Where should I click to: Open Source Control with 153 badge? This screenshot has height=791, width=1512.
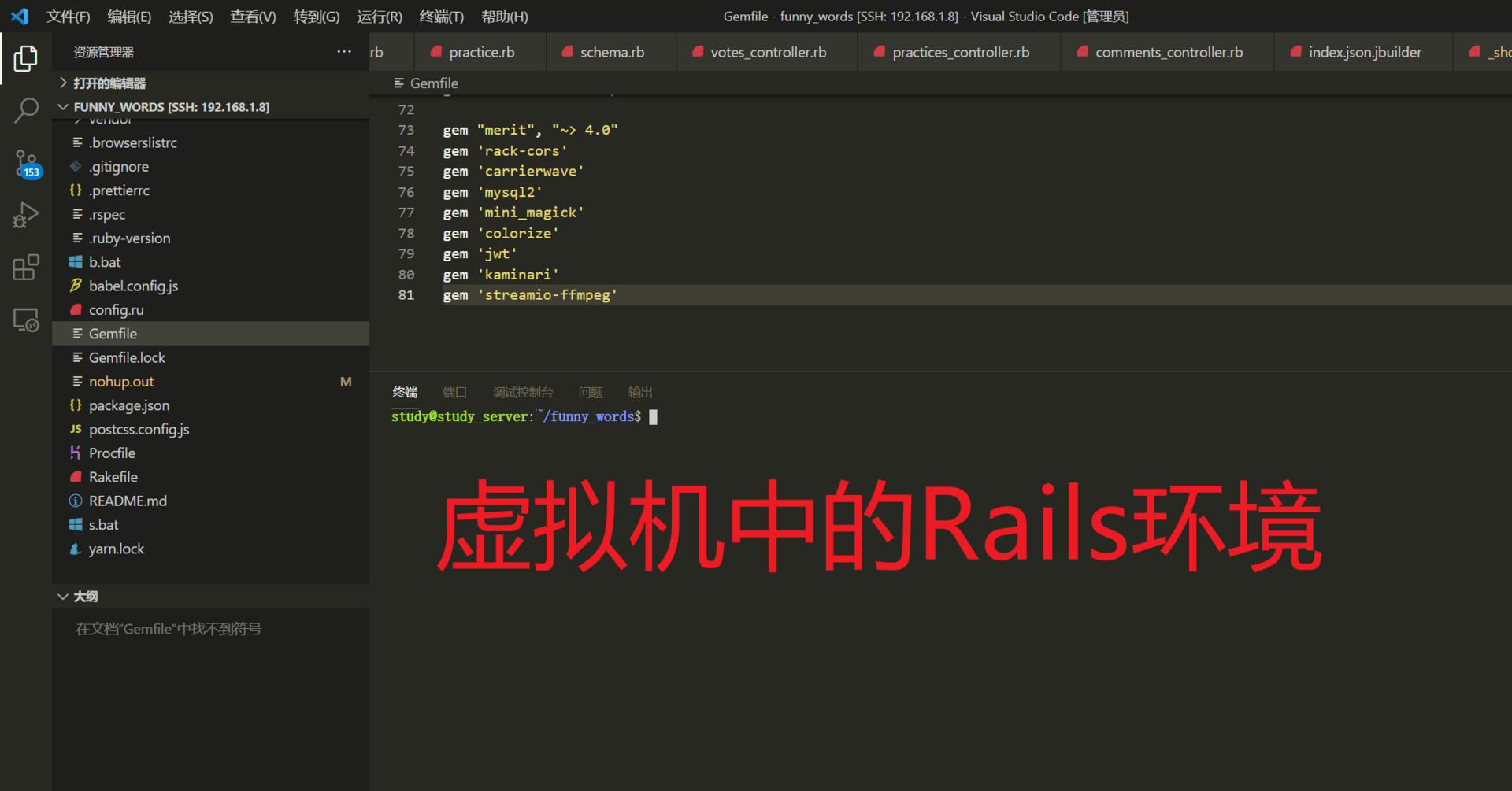[26, 164]
